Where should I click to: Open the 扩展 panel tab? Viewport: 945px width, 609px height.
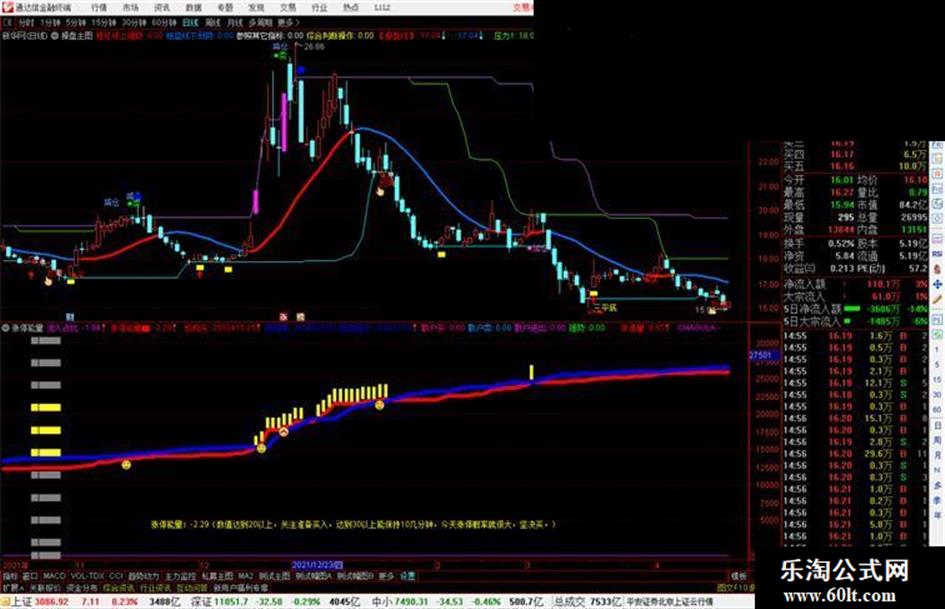(12, 587)
